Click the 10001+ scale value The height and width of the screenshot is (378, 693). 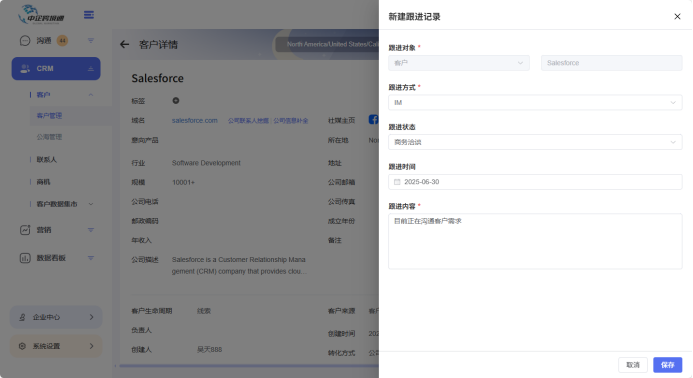183,182
